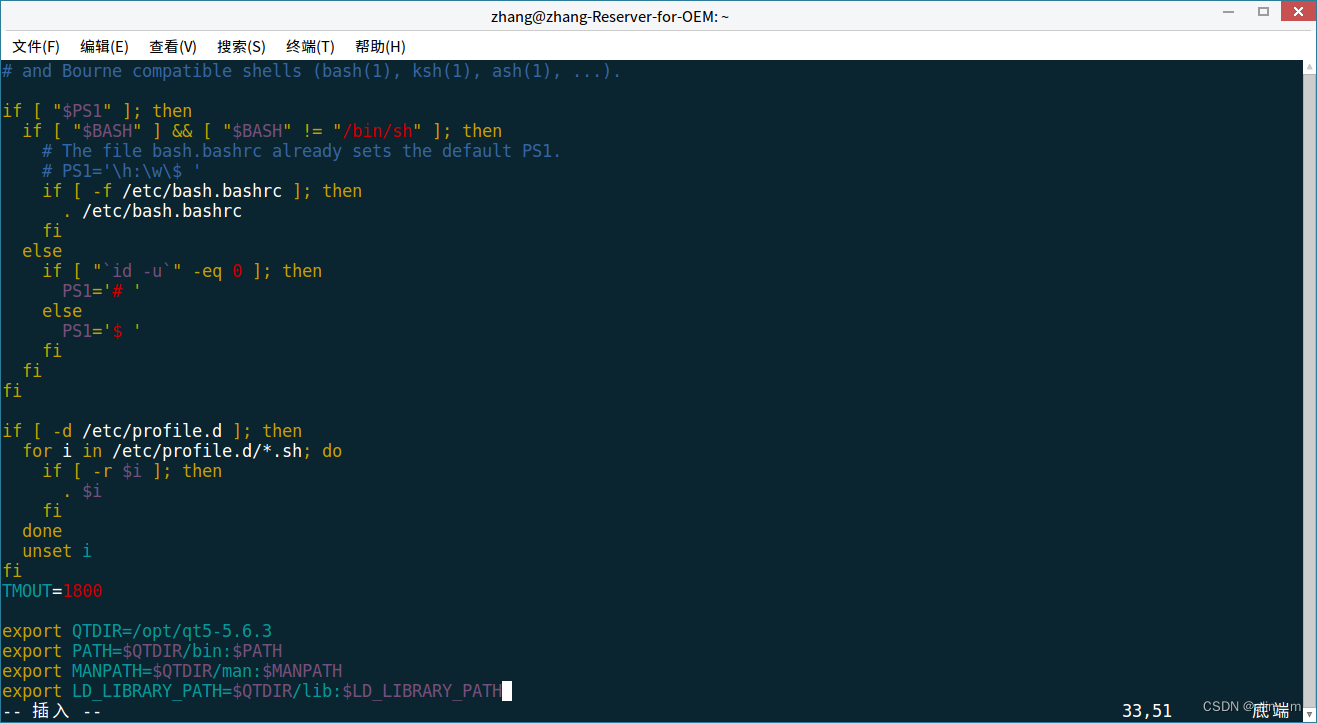Click the 'unset i' line
Image resolution: width=1317 pixels, height=723 pixels.
point(57,551)
